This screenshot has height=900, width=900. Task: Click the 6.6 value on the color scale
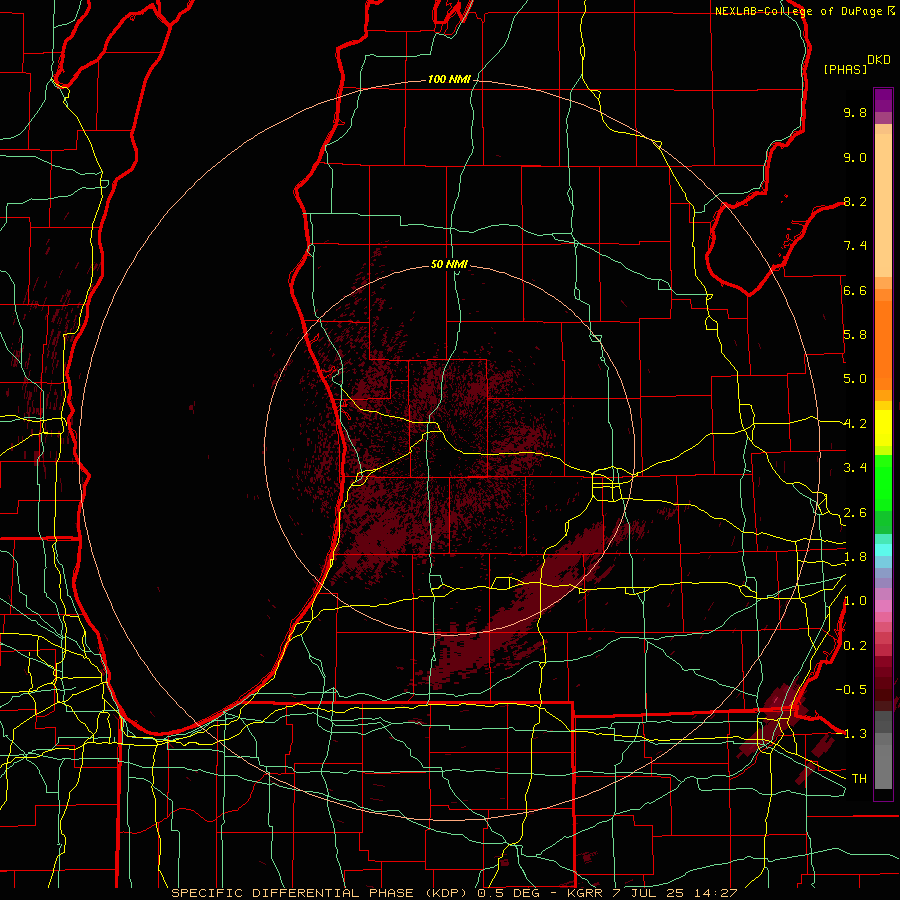855,290
